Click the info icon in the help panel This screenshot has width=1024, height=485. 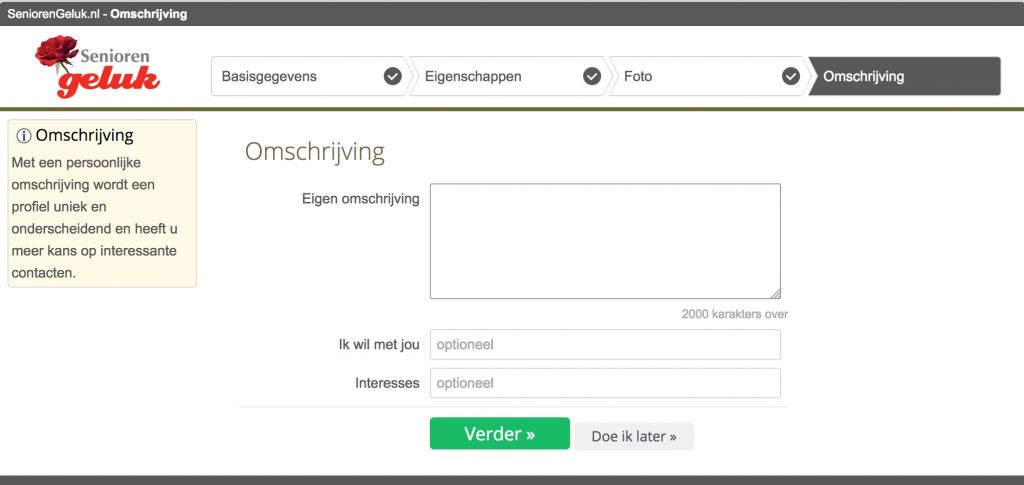(24, 136)
